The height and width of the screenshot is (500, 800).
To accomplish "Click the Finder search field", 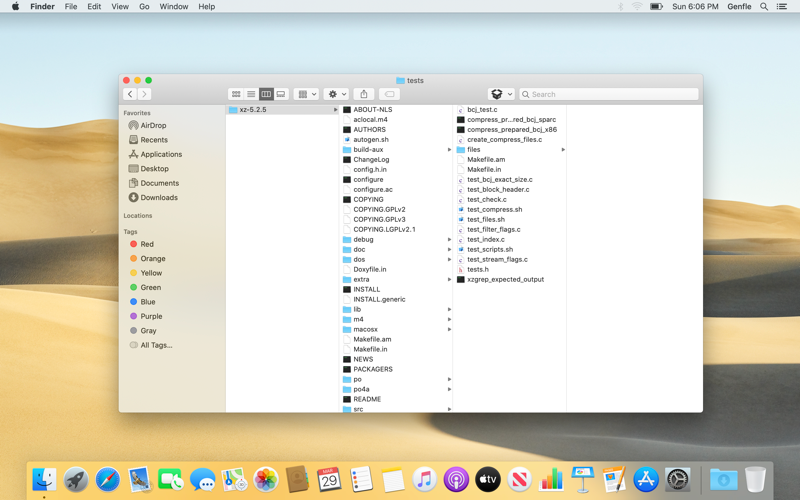I will [609, 94].
